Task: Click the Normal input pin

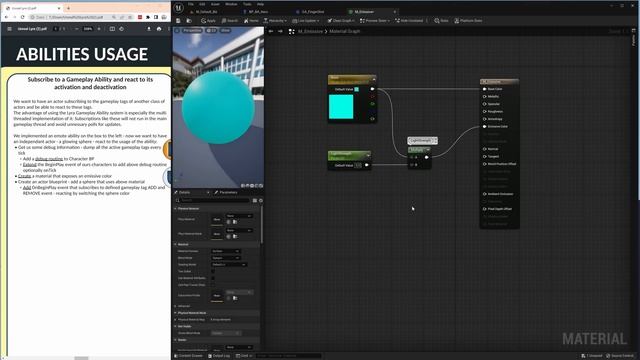Action: click(x=484, y=149)
